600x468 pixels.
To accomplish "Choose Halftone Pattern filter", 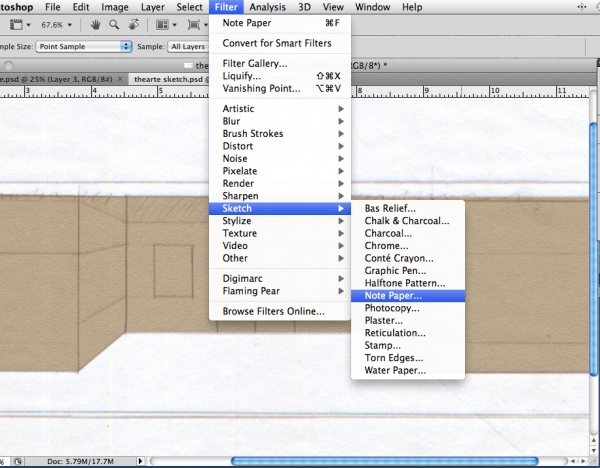I will click(x=408, y=283).
